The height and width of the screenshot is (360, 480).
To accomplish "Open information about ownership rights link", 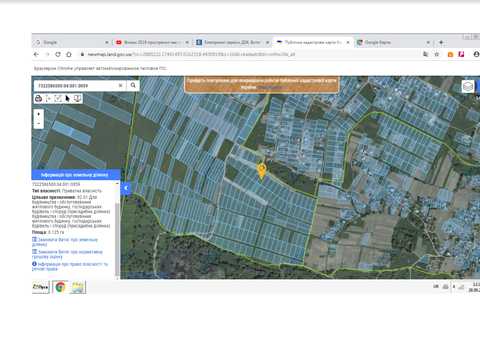I will tap(70, 266).
